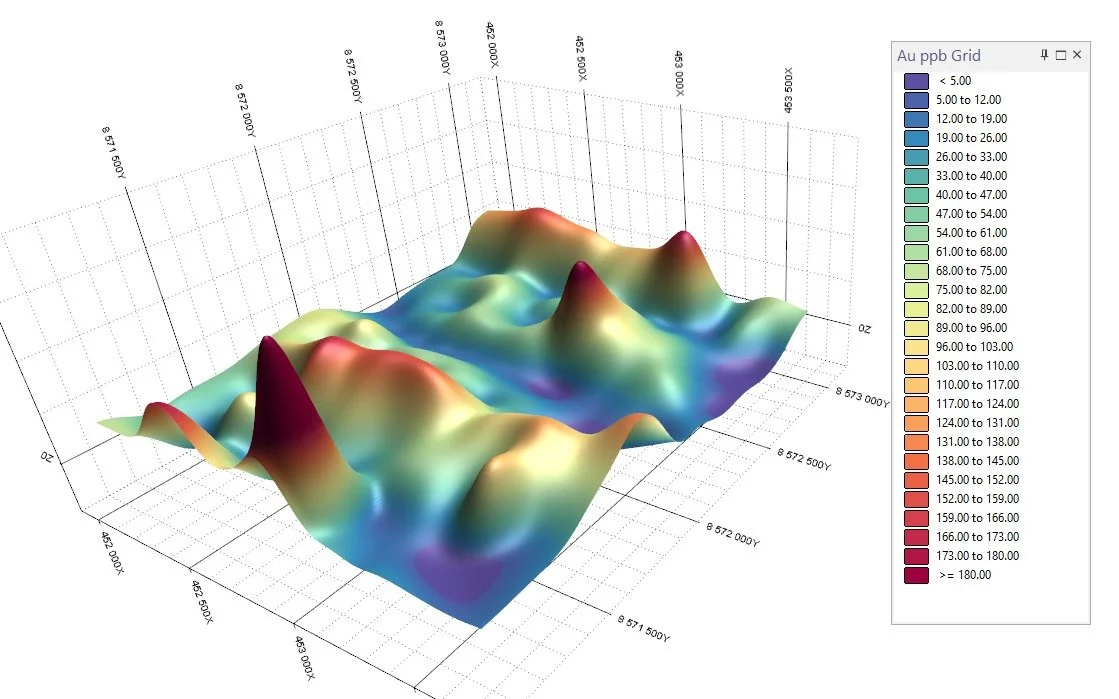
Task: Click the '8 571 500Y' label at bottom right
Action: pos(644,629)
